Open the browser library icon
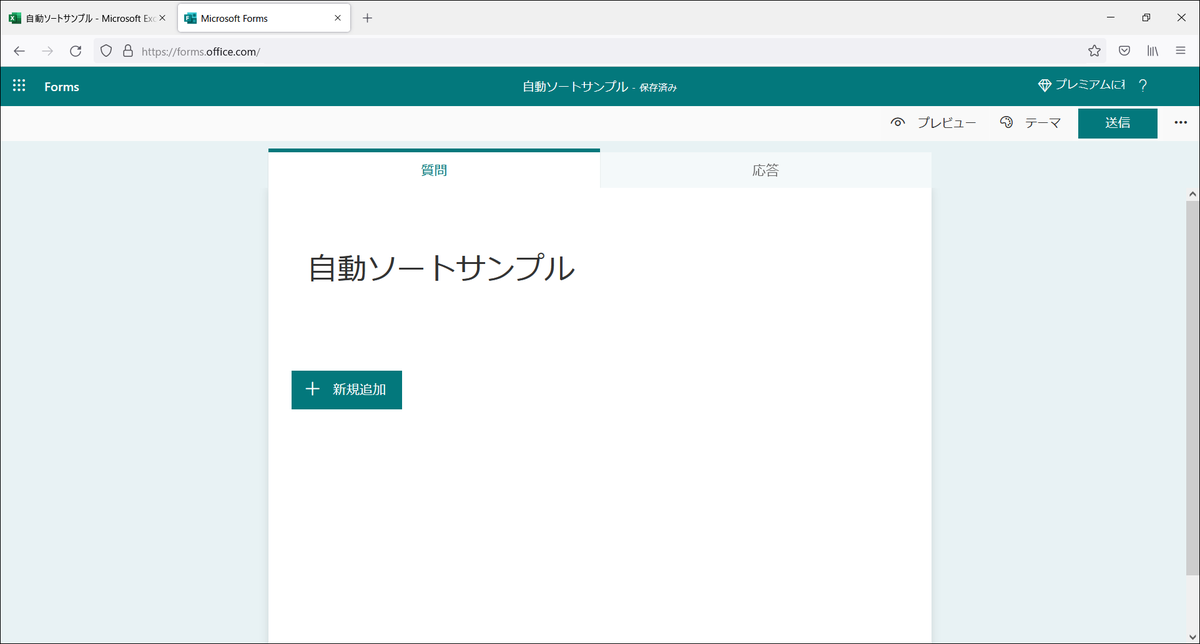This screenshot has height=644, width=1200. tap(1152, 50)
